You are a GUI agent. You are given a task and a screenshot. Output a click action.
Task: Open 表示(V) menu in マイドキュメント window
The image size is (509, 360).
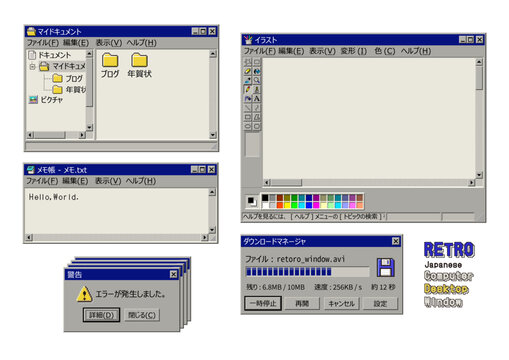pyautogui.click(x=109, y=43)
